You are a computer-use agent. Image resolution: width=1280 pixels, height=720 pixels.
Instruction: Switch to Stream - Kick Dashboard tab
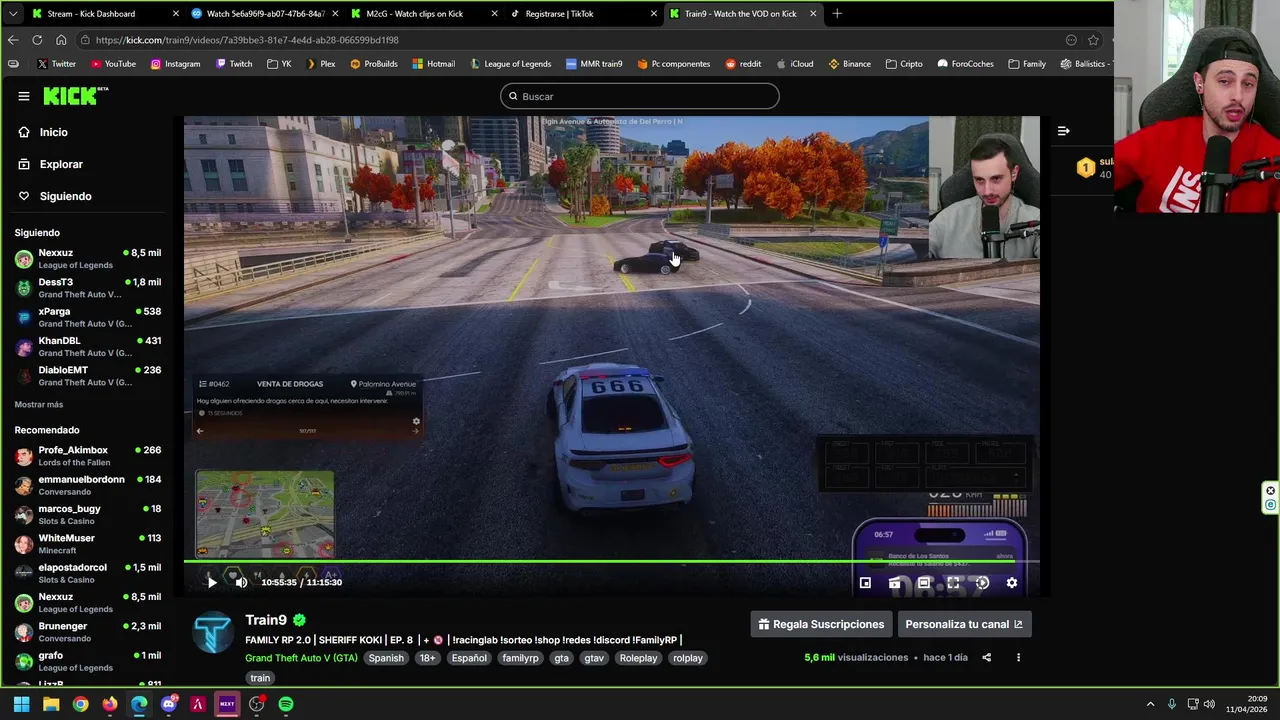[x=105, y=14]
